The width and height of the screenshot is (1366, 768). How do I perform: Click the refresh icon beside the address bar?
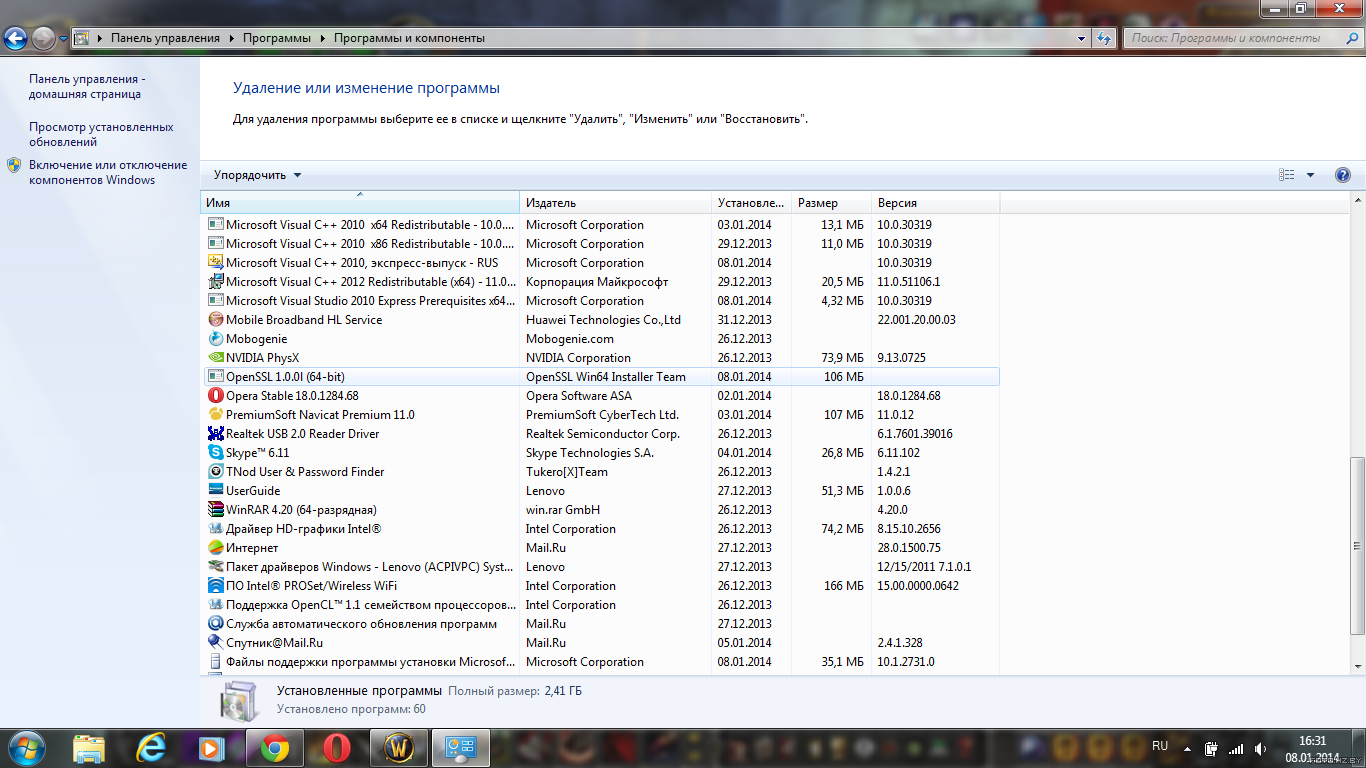point(1104,38)
